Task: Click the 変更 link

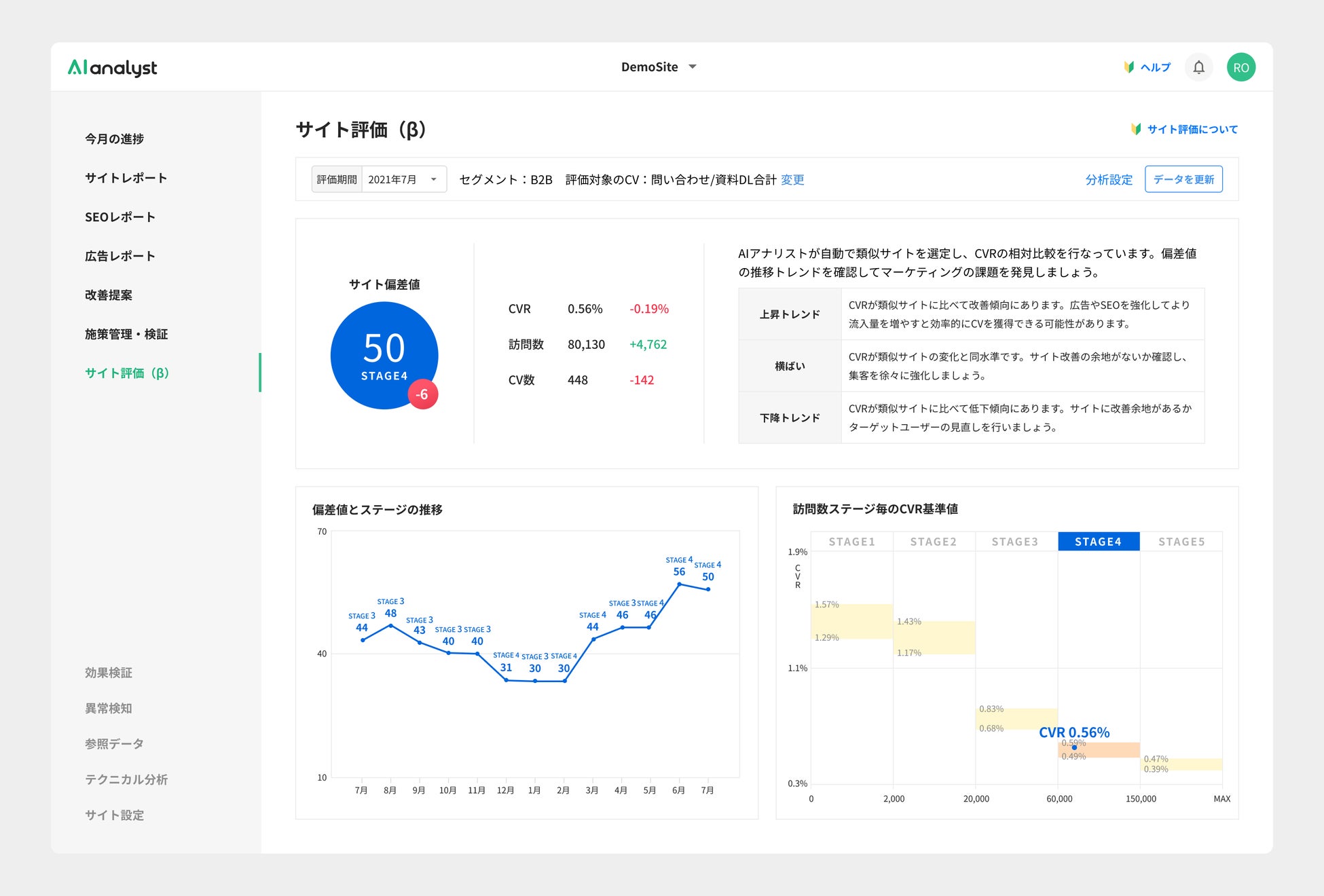Action: 792,180
